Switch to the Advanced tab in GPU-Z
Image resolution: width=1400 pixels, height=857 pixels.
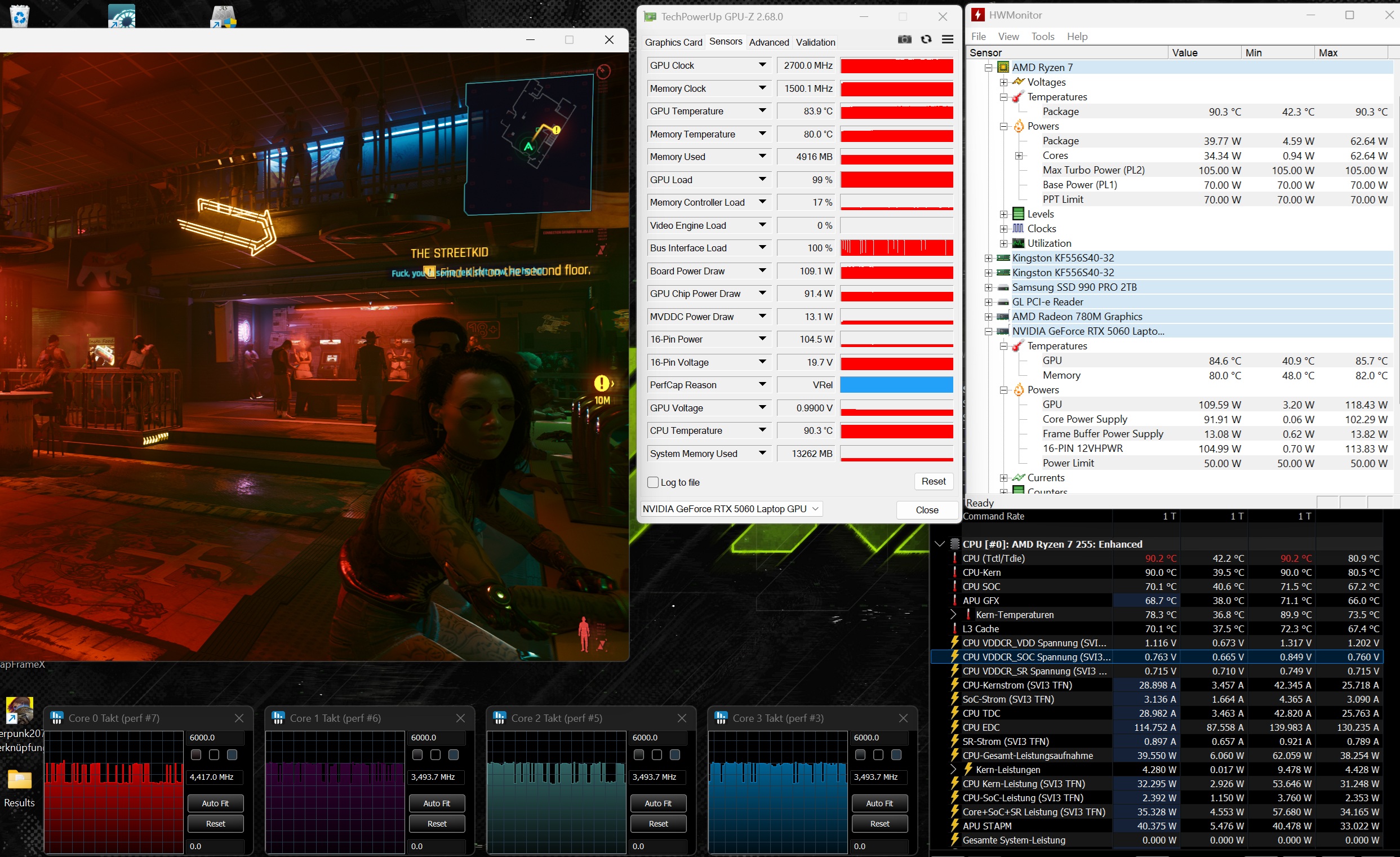pyautogui.click(x=769, y=42)
